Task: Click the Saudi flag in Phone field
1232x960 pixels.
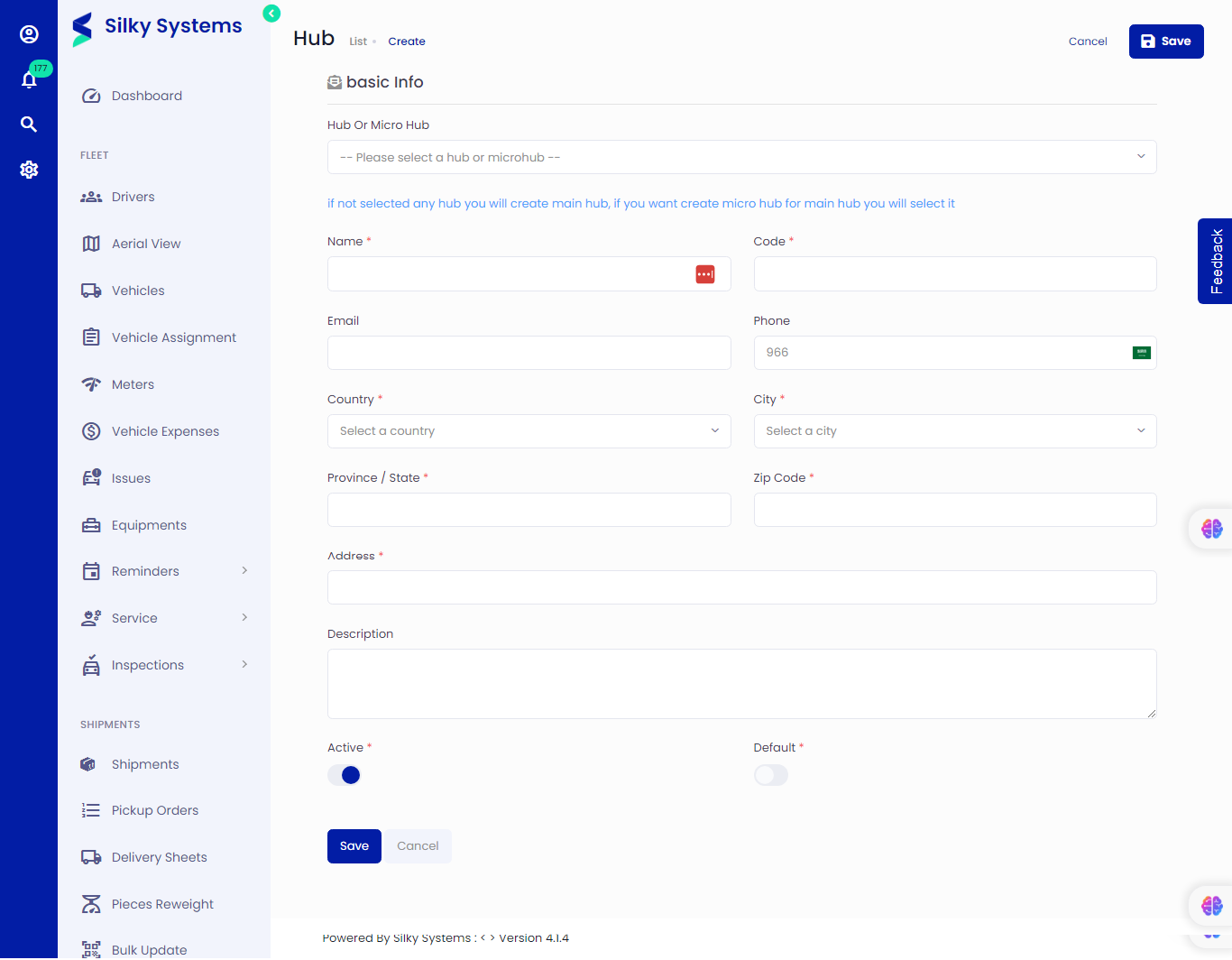Action: [x=1141, y=353]
